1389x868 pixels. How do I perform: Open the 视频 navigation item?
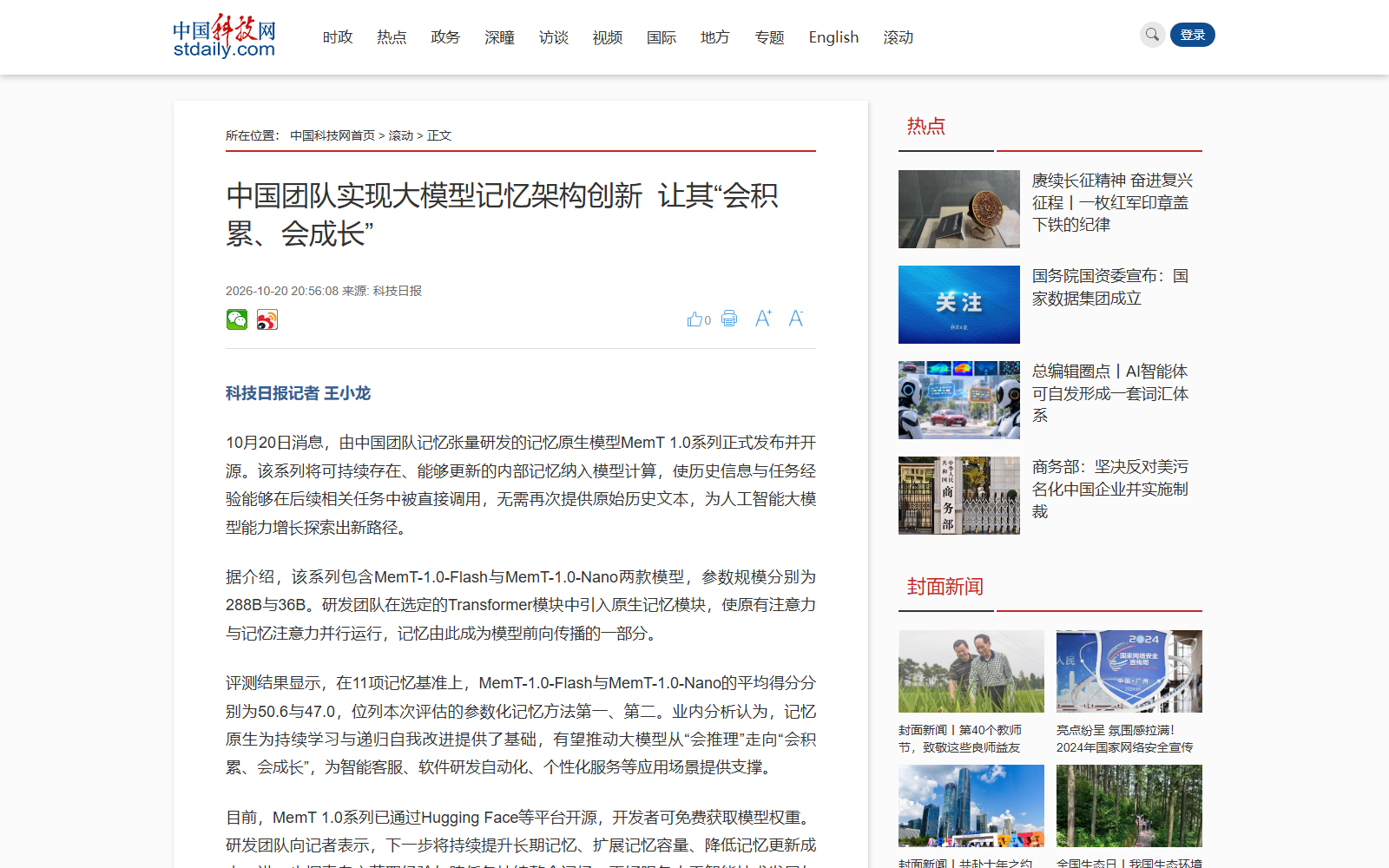click(608, 37)
